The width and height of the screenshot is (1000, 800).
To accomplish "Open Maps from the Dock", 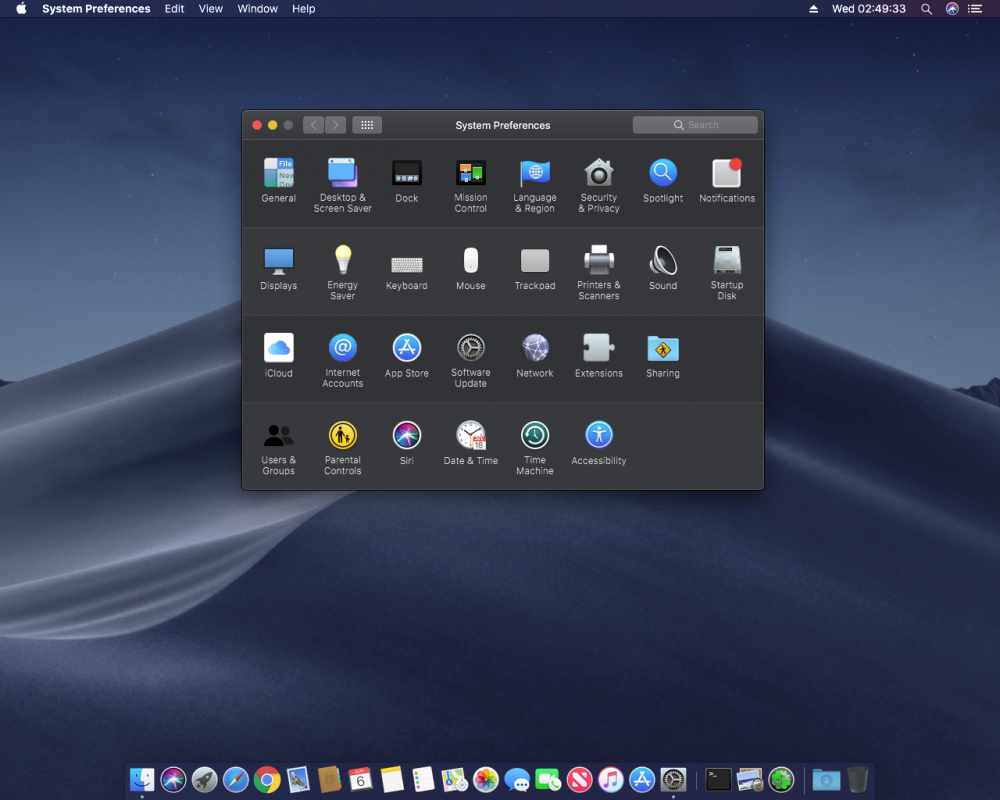I will (454, 780).
